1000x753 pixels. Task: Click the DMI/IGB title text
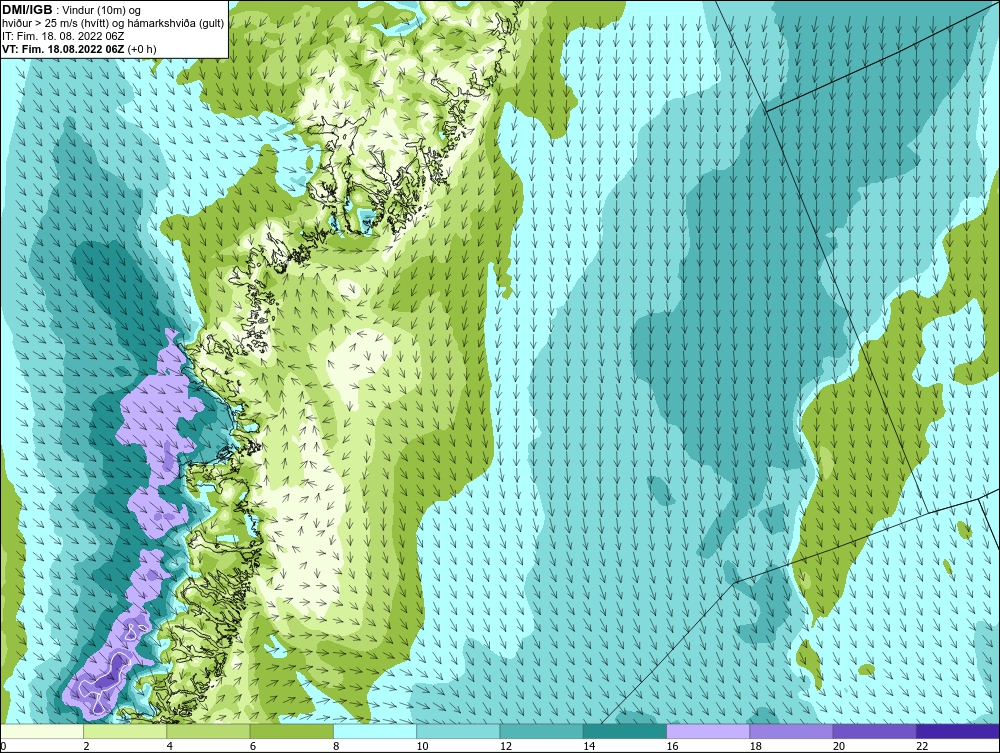tap(27, 10)
